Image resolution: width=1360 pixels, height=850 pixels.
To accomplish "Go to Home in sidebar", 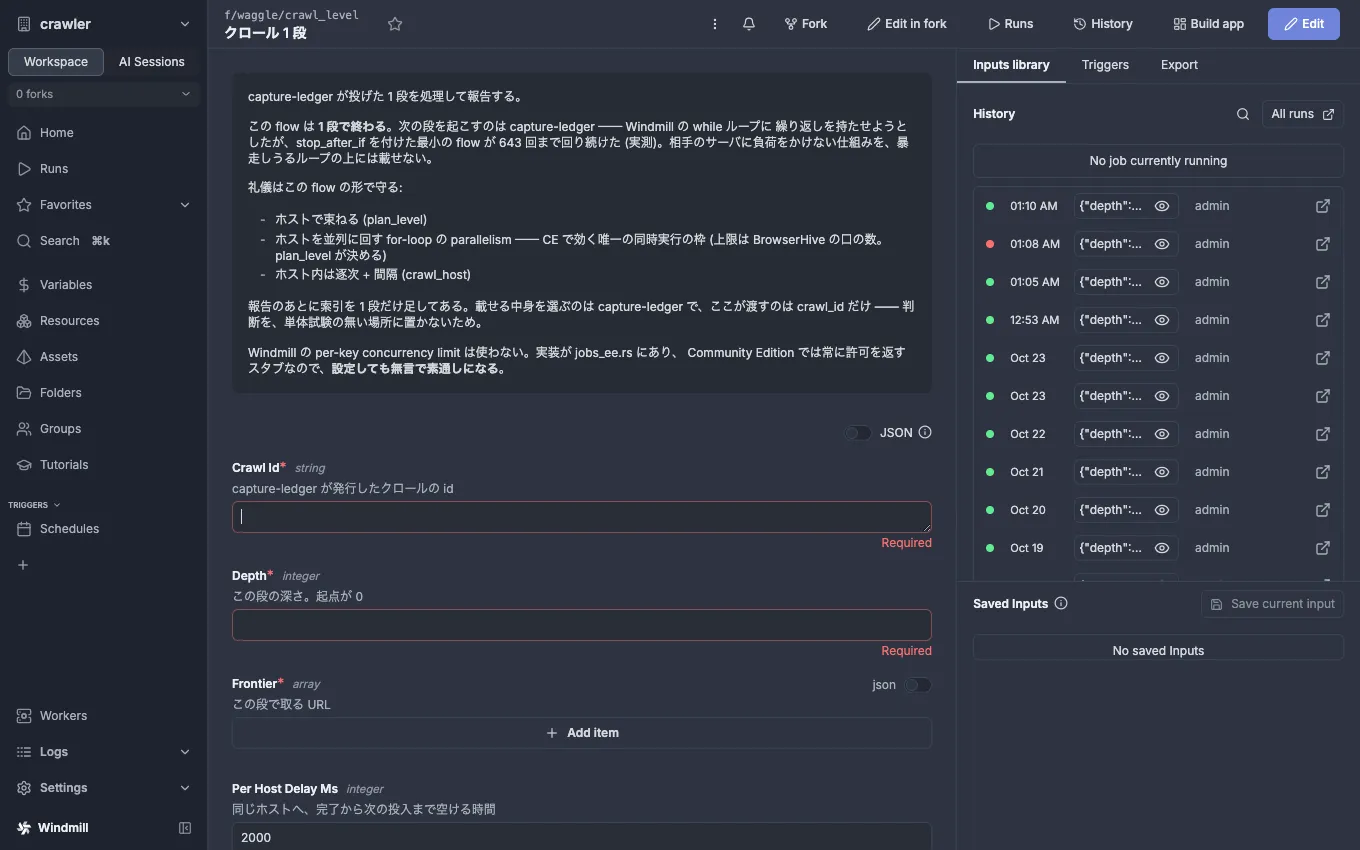I will 104,133.
